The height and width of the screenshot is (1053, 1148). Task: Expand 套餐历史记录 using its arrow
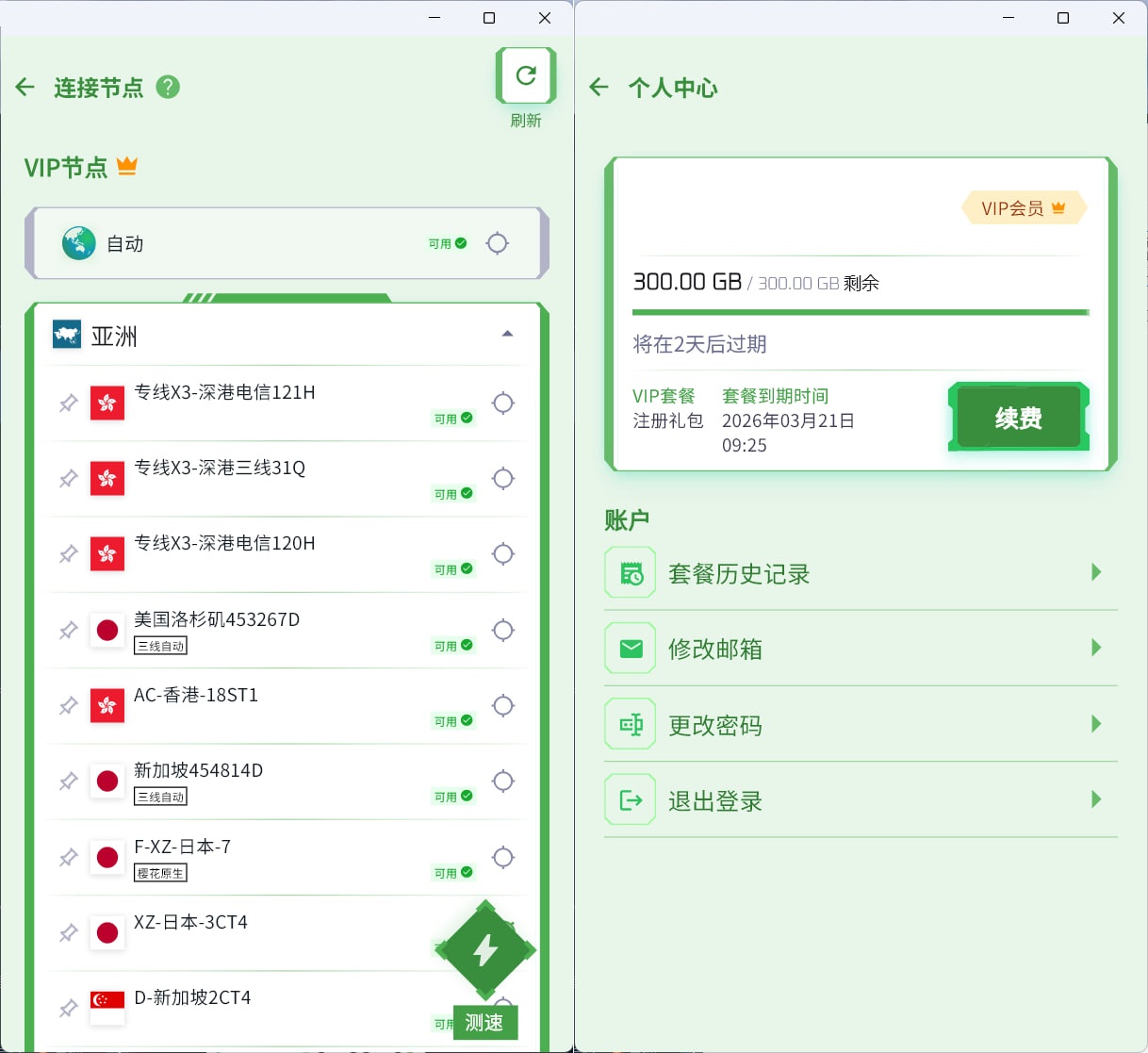[x=1096, y=572]
